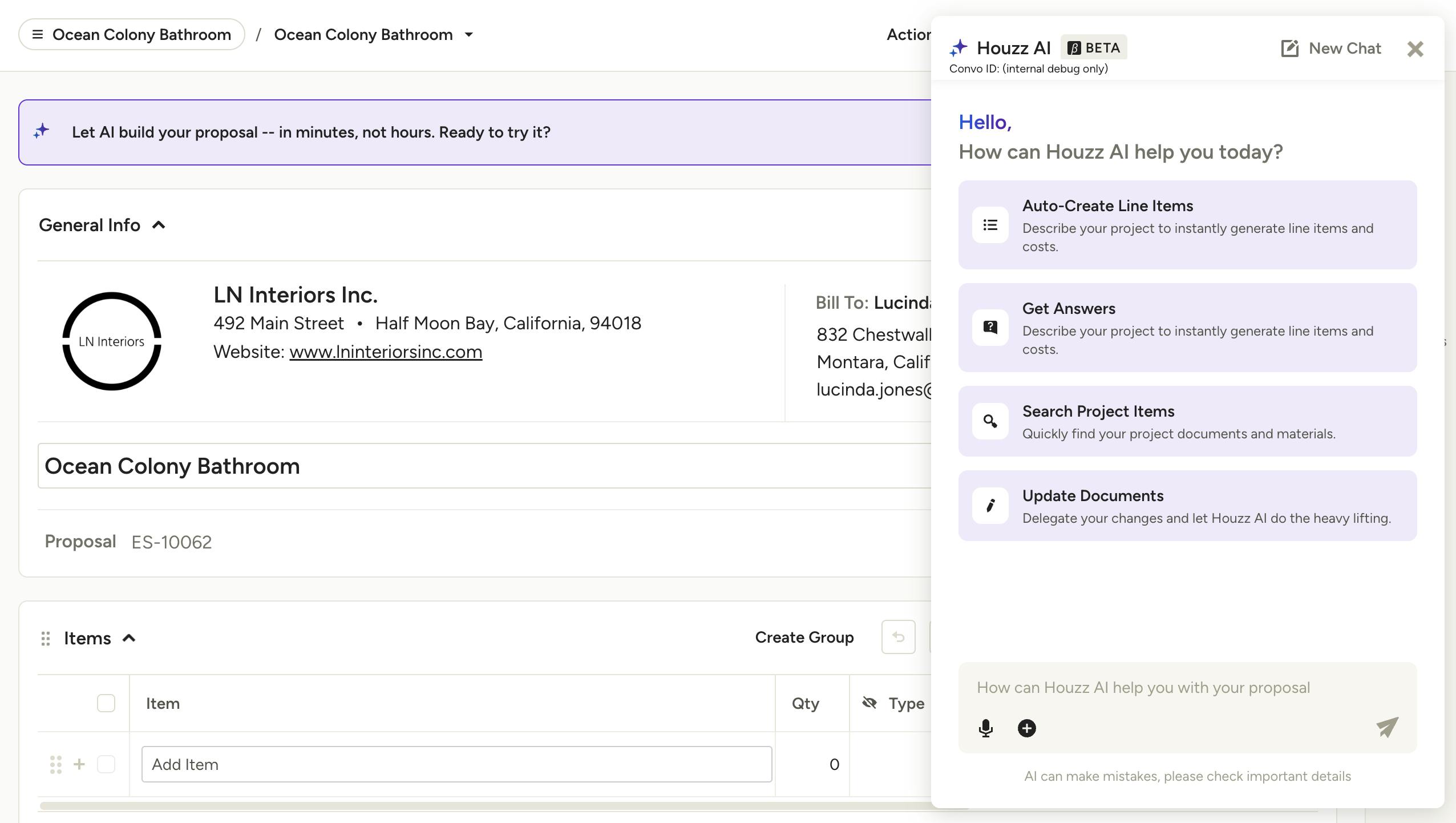Close the Houzz AI panel
This screenshot has width=1456, height=823.
[x=1415, y=49]
